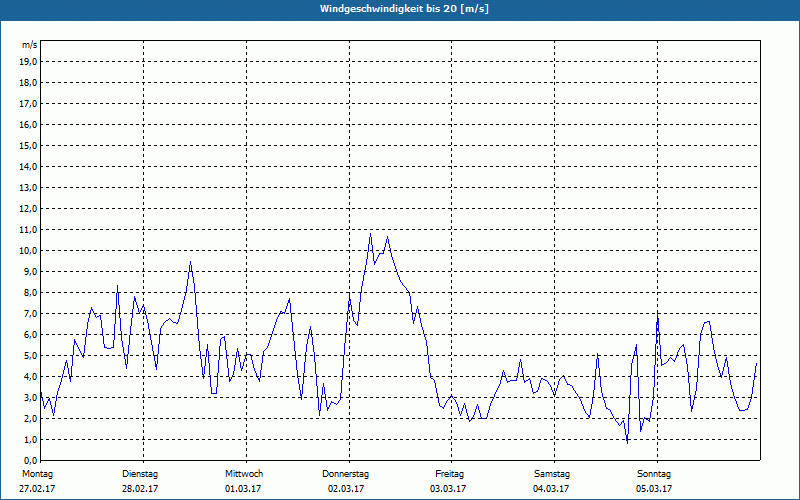Click the lowest wind dip before Sonntag
Image resolution: width=800 pixels, height=500 pixels.
(627, 443)
